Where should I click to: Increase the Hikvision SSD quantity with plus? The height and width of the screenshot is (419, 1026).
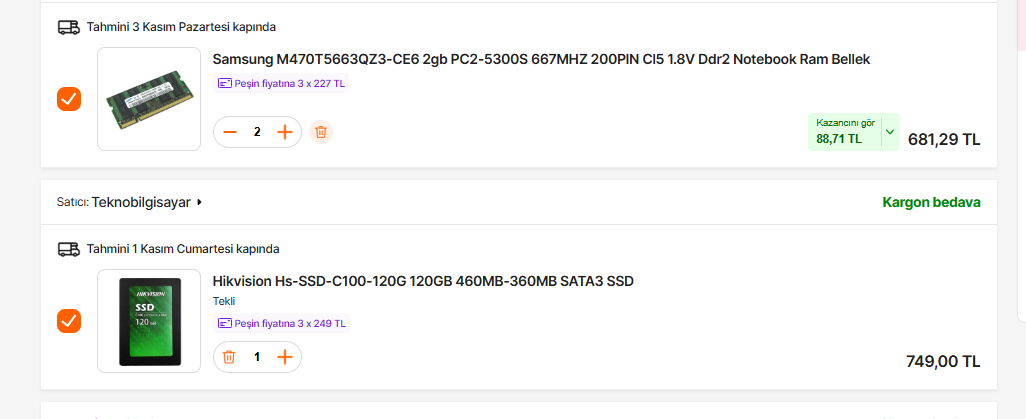coord(285,357)
